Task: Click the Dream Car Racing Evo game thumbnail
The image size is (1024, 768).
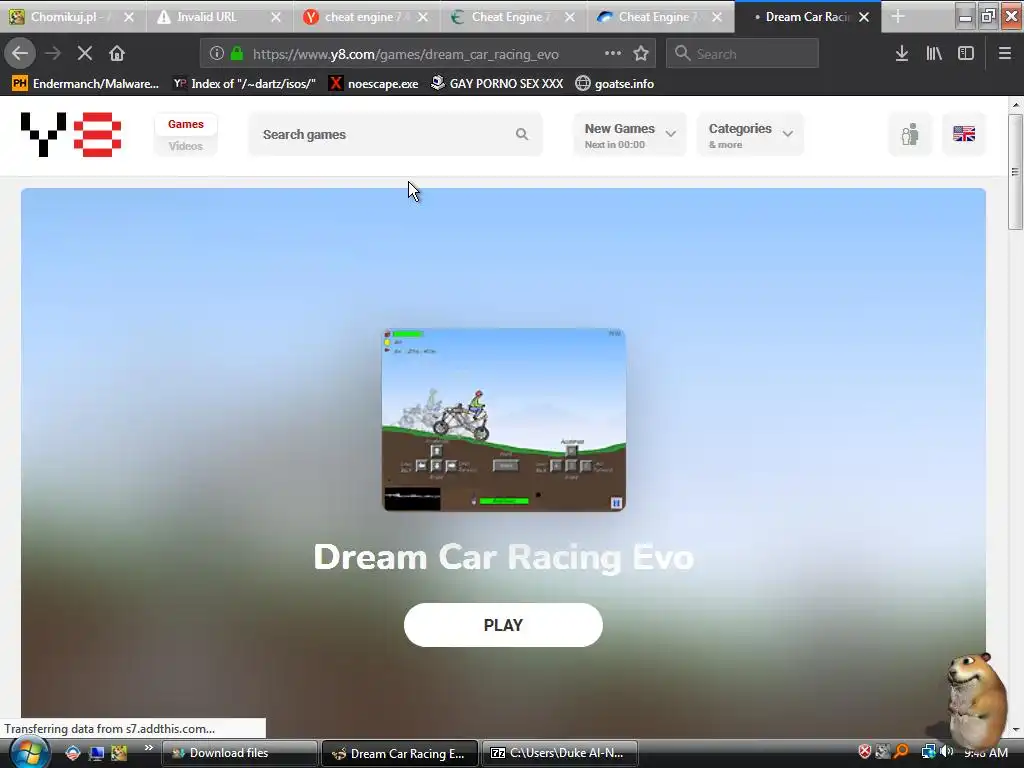Action: (504, 420)
